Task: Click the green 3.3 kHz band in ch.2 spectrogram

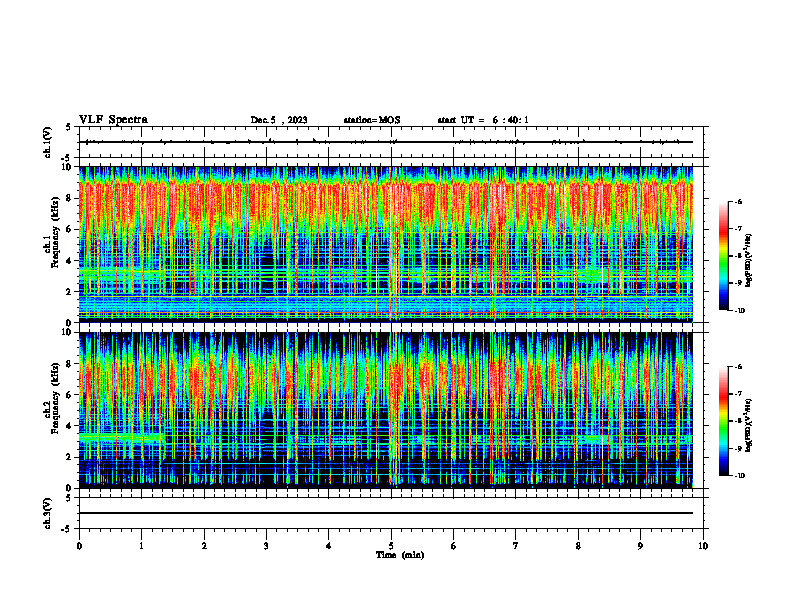Action: pos(121,437)
